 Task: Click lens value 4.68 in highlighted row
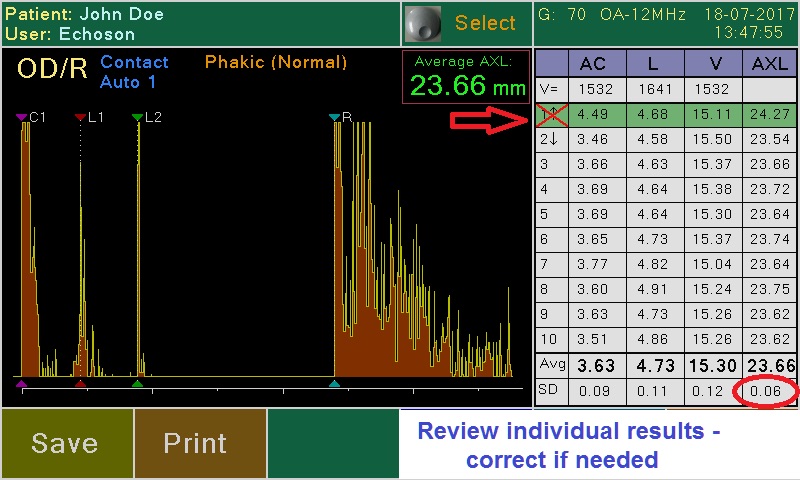[655, 114]
